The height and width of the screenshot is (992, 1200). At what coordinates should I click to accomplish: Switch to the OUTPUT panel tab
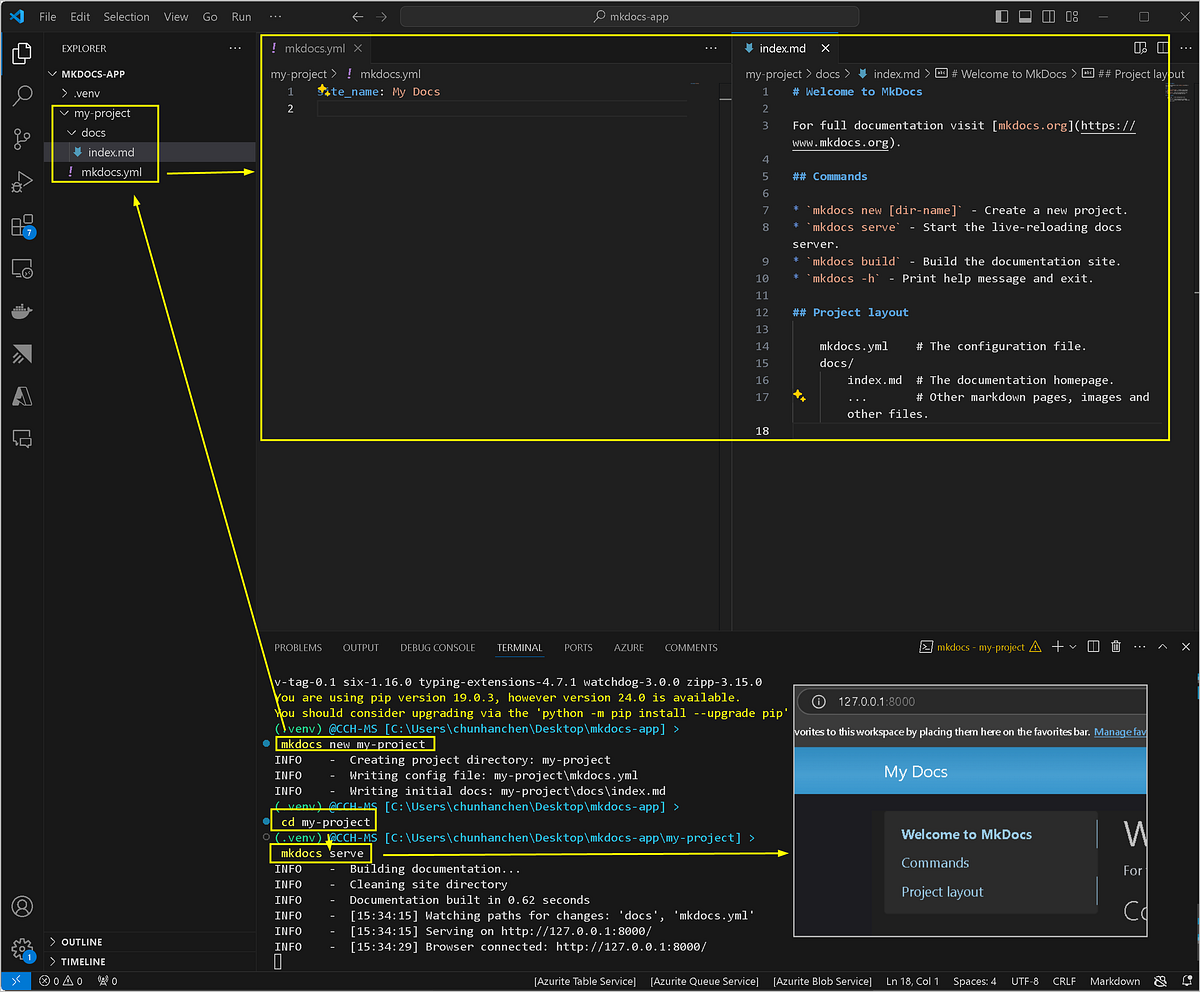coord(361,647)
